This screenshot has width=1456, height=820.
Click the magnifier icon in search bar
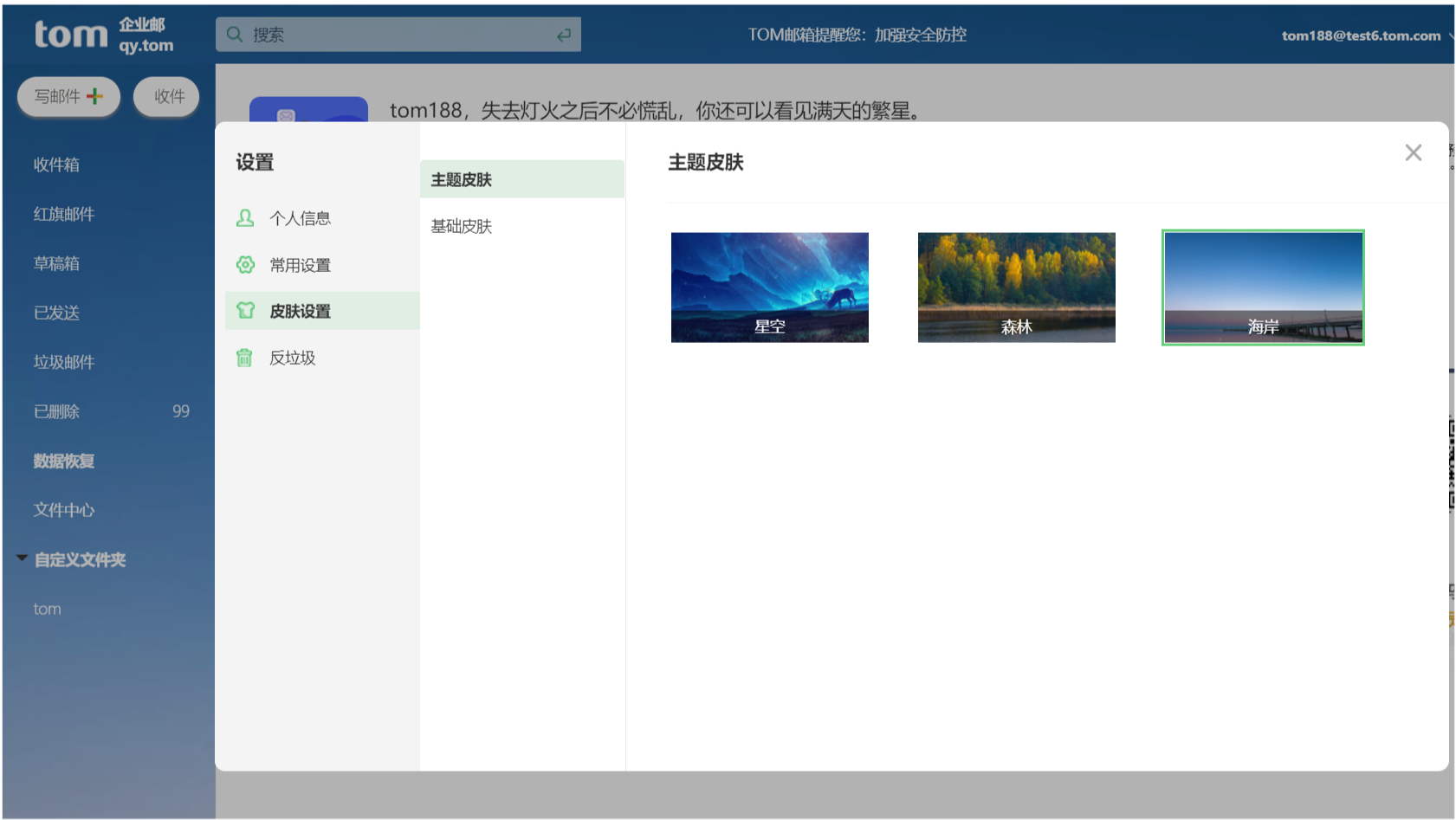click(x=234, y=35)
